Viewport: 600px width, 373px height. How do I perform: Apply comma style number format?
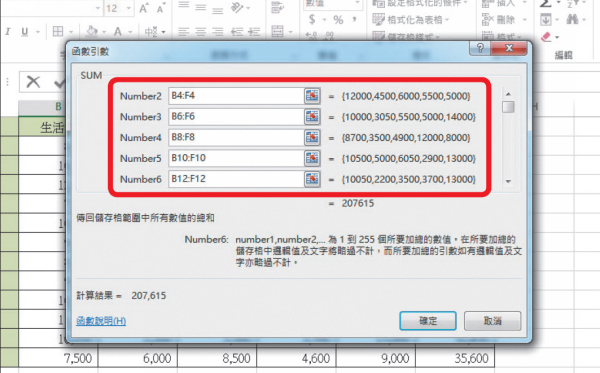(355, 19)
